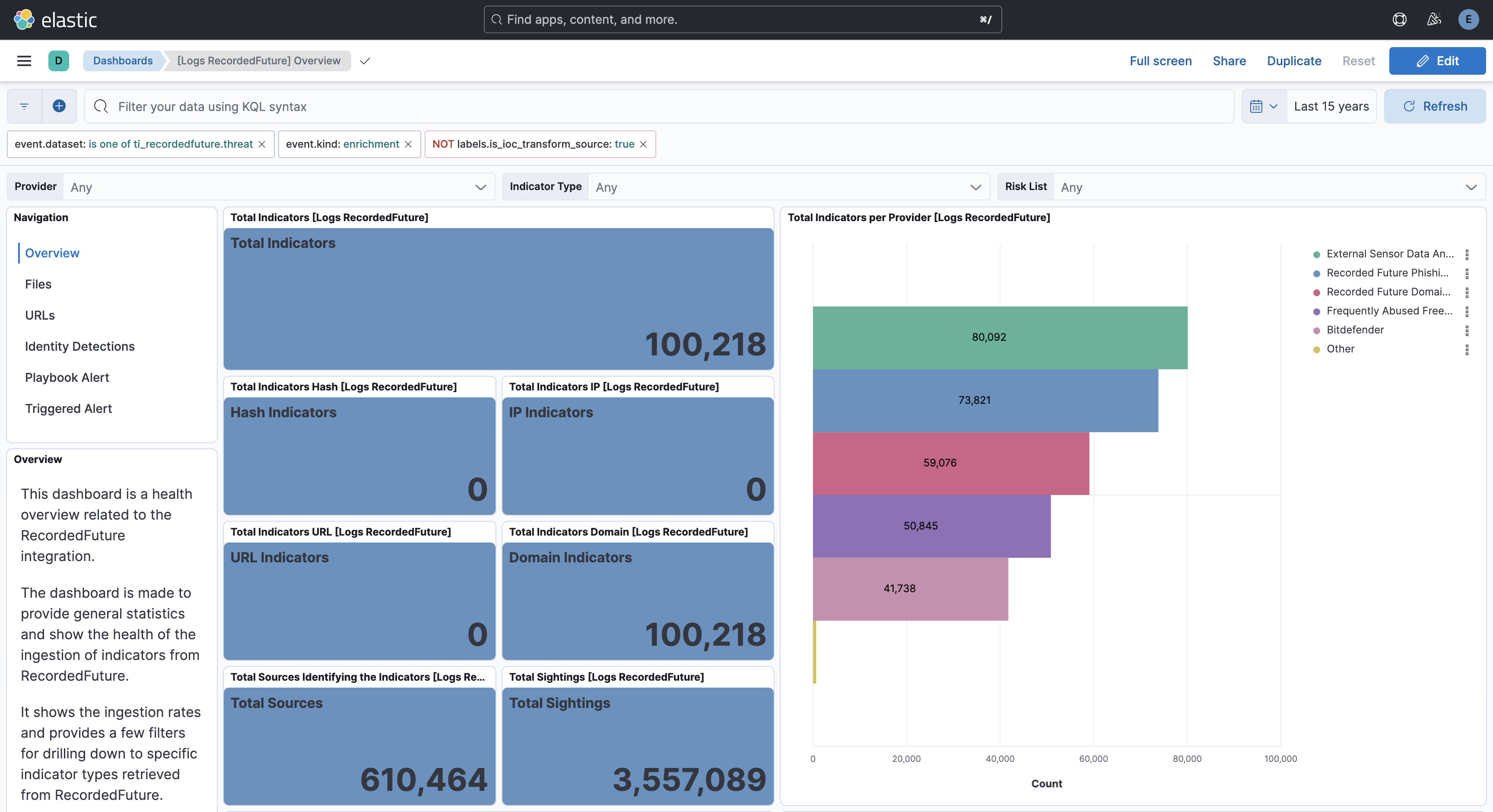Remove the event.dataset filter pill
1493x812 pixels.
pyautogui.click(x=262, y=144)
